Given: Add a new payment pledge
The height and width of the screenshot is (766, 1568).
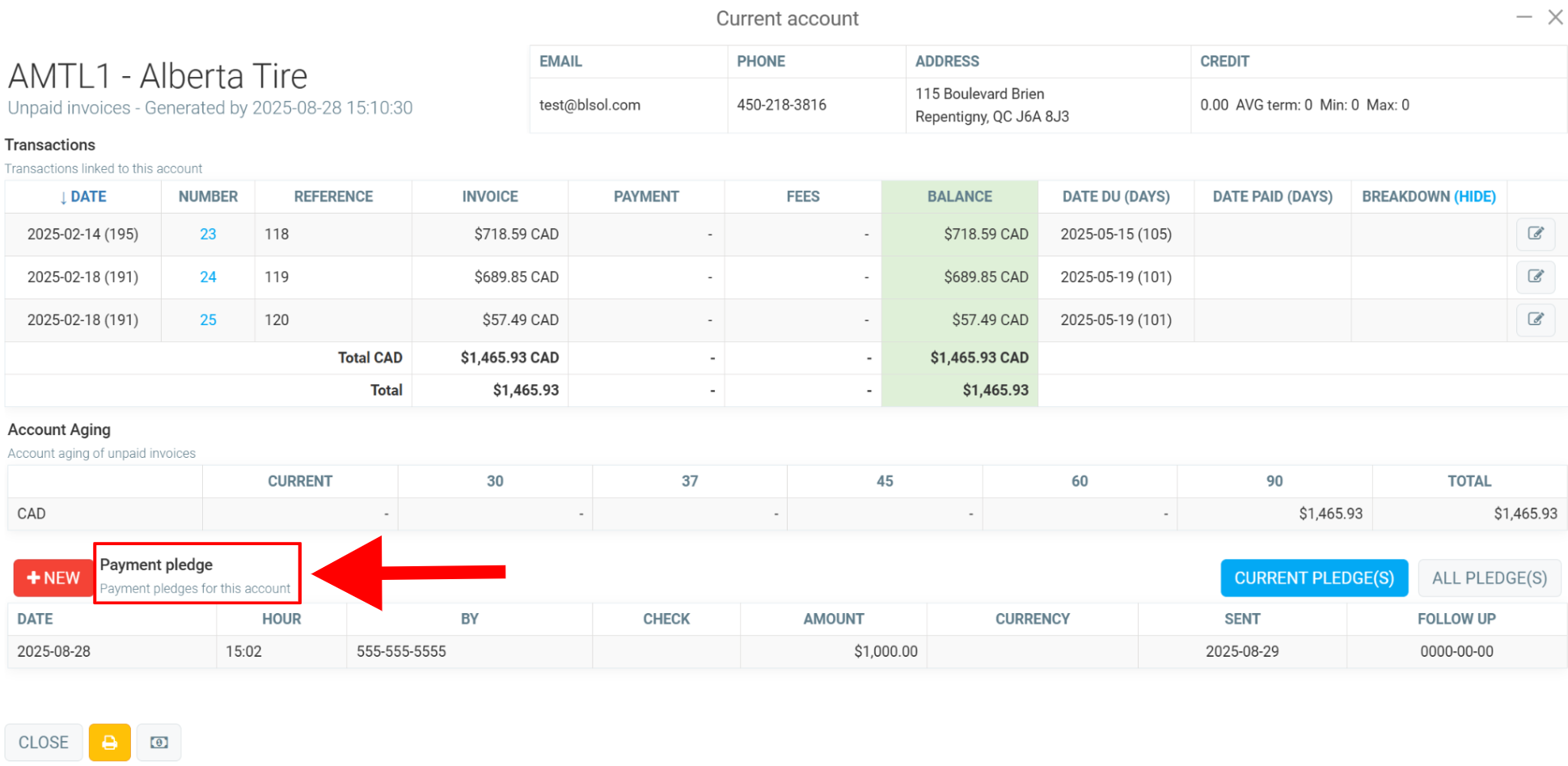Looking at the screenshot, I should point(53,578).
